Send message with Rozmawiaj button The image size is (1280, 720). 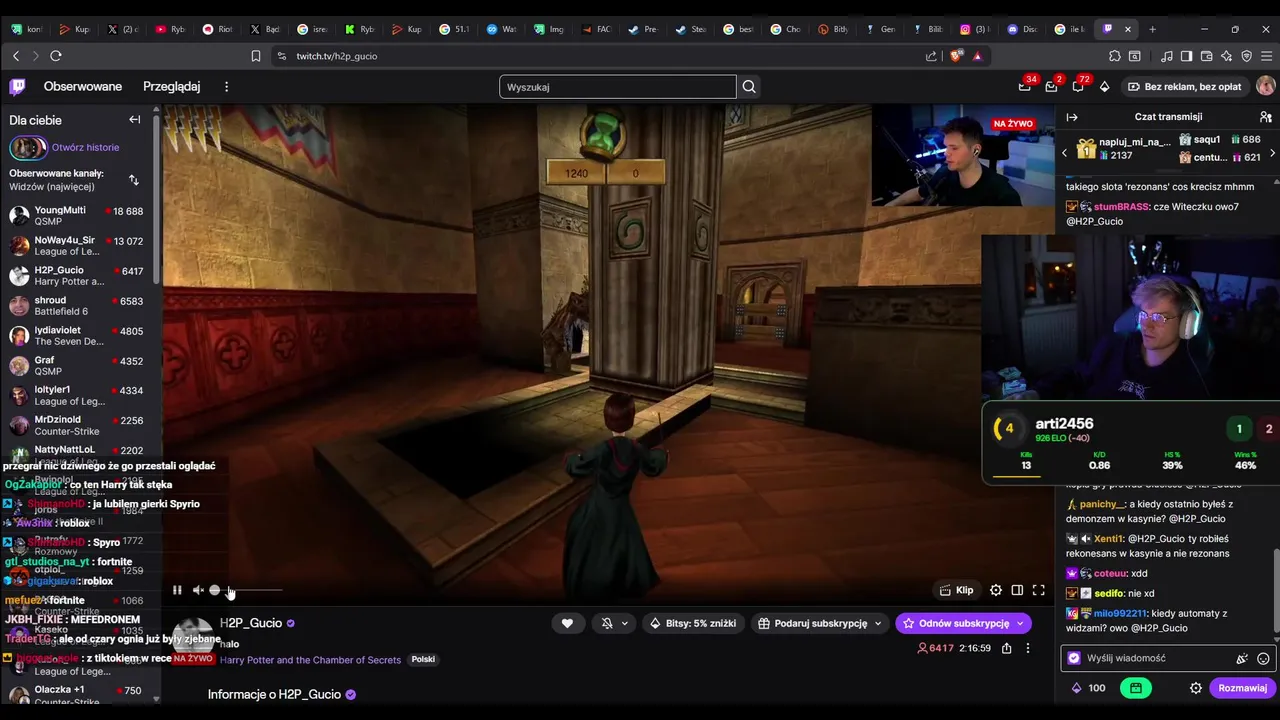click(x=1242, y=688)
